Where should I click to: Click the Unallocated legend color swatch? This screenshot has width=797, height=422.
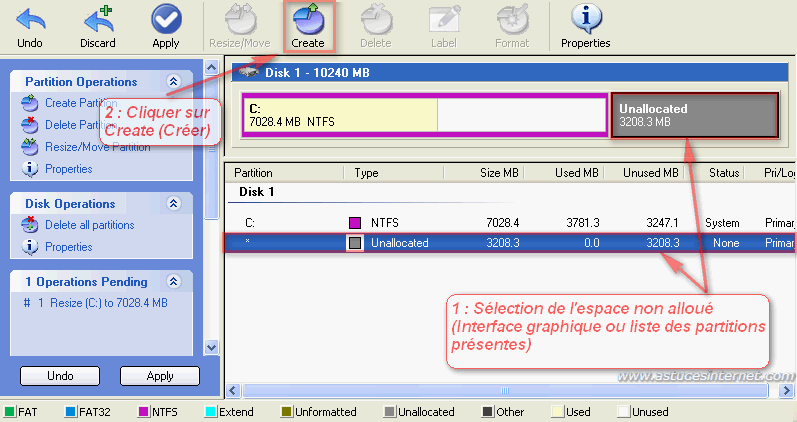point(389,411)
